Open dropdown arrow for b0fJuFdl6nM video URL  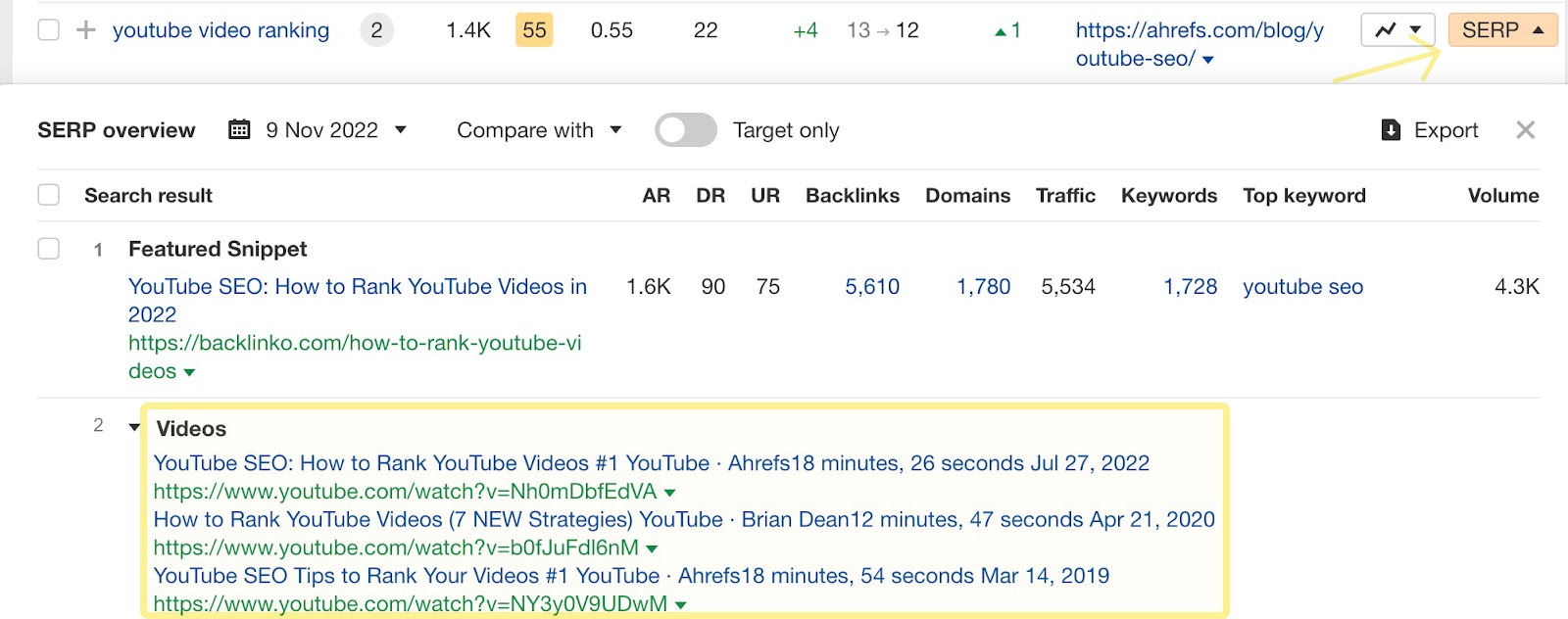(x=652, y=548)
